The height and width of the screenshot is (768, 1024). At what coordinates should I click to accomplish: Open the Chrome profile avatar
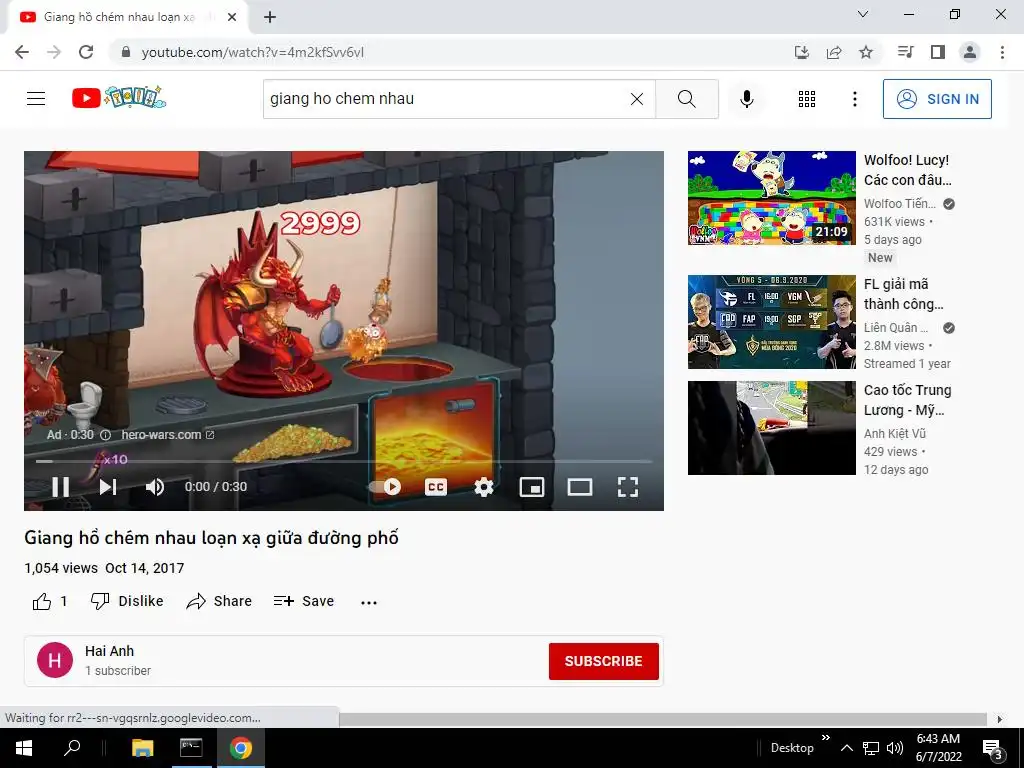(x=970, y=52)
